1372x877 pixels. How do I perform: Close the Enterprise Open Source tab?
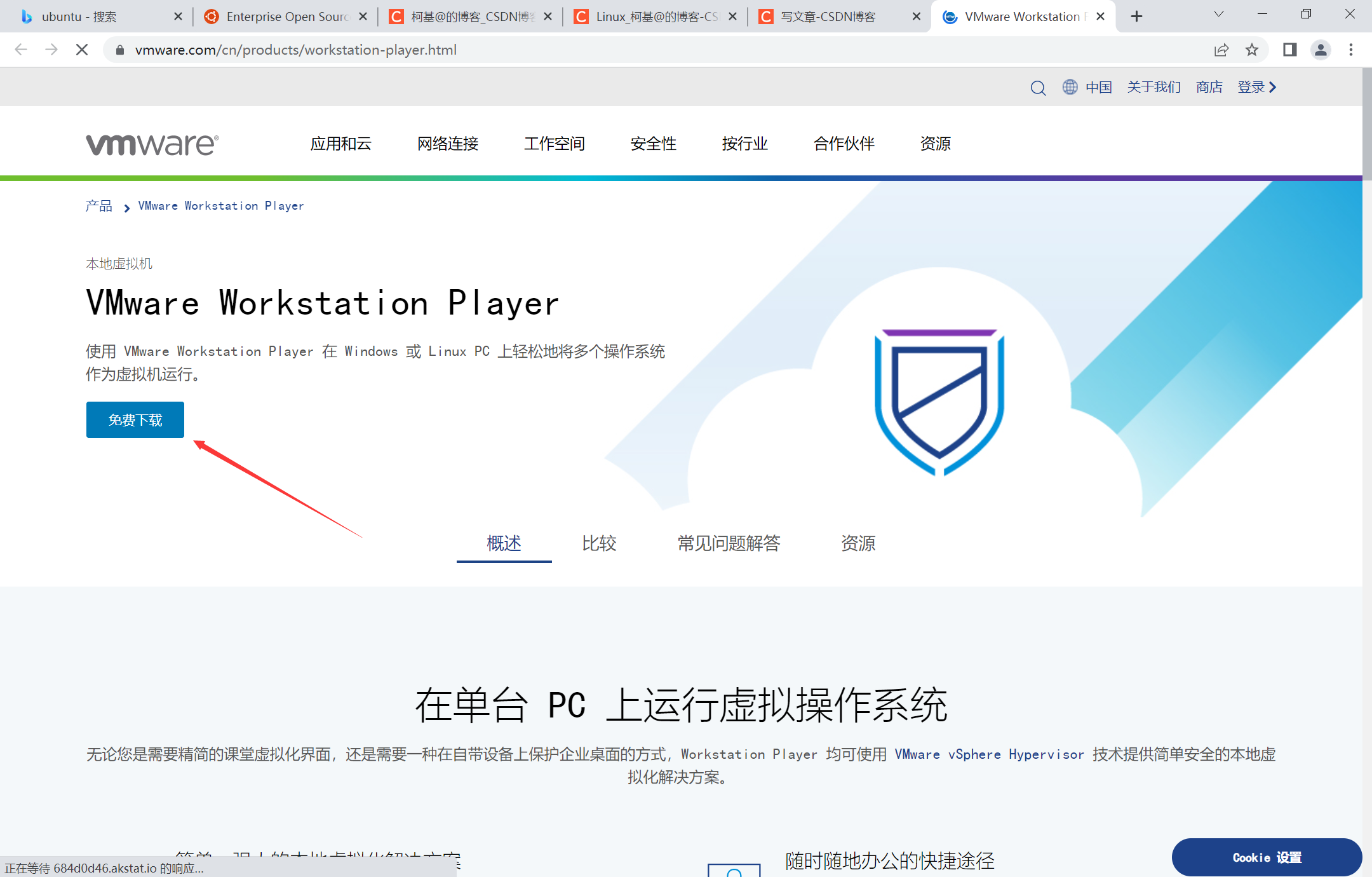click(x=363, y=17)
